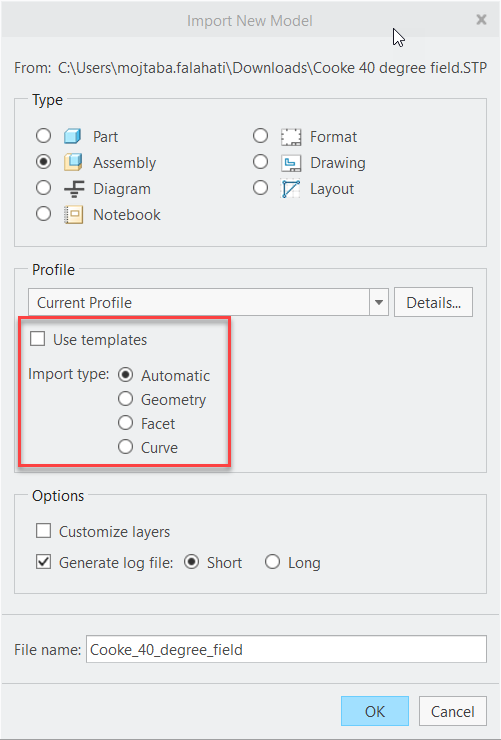The image size is (501, 740).
Task: Uncheck Generate log file option
Action: click(x=43, y=562)
